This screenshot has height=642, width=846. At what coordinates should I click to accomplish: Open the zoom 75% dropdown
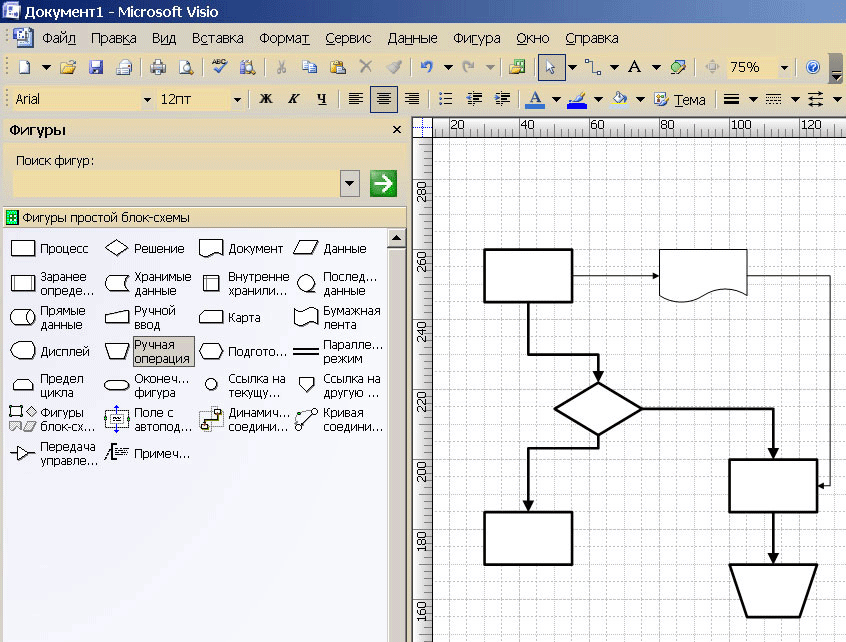tap(784, 68)
